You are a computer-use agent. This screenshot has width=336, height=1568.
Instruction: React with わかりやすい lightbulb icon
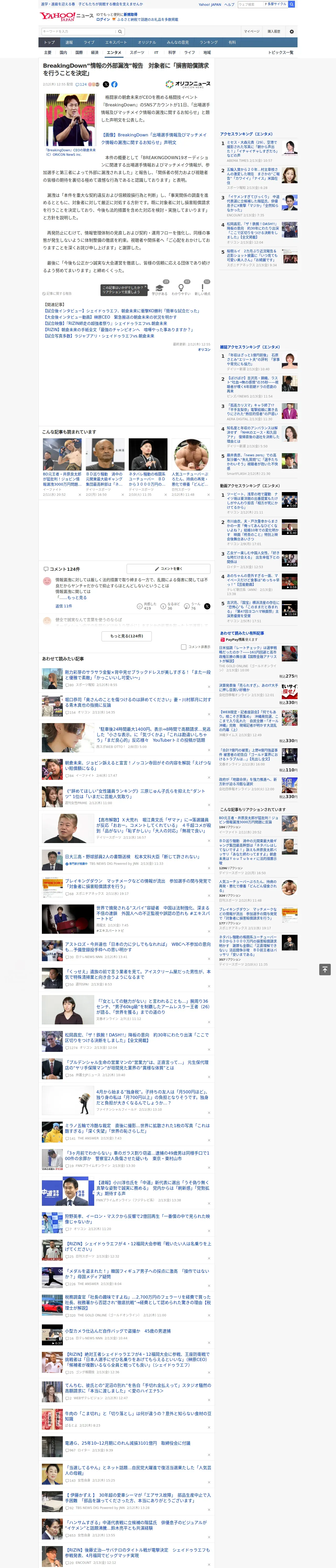tap(181, 289)
